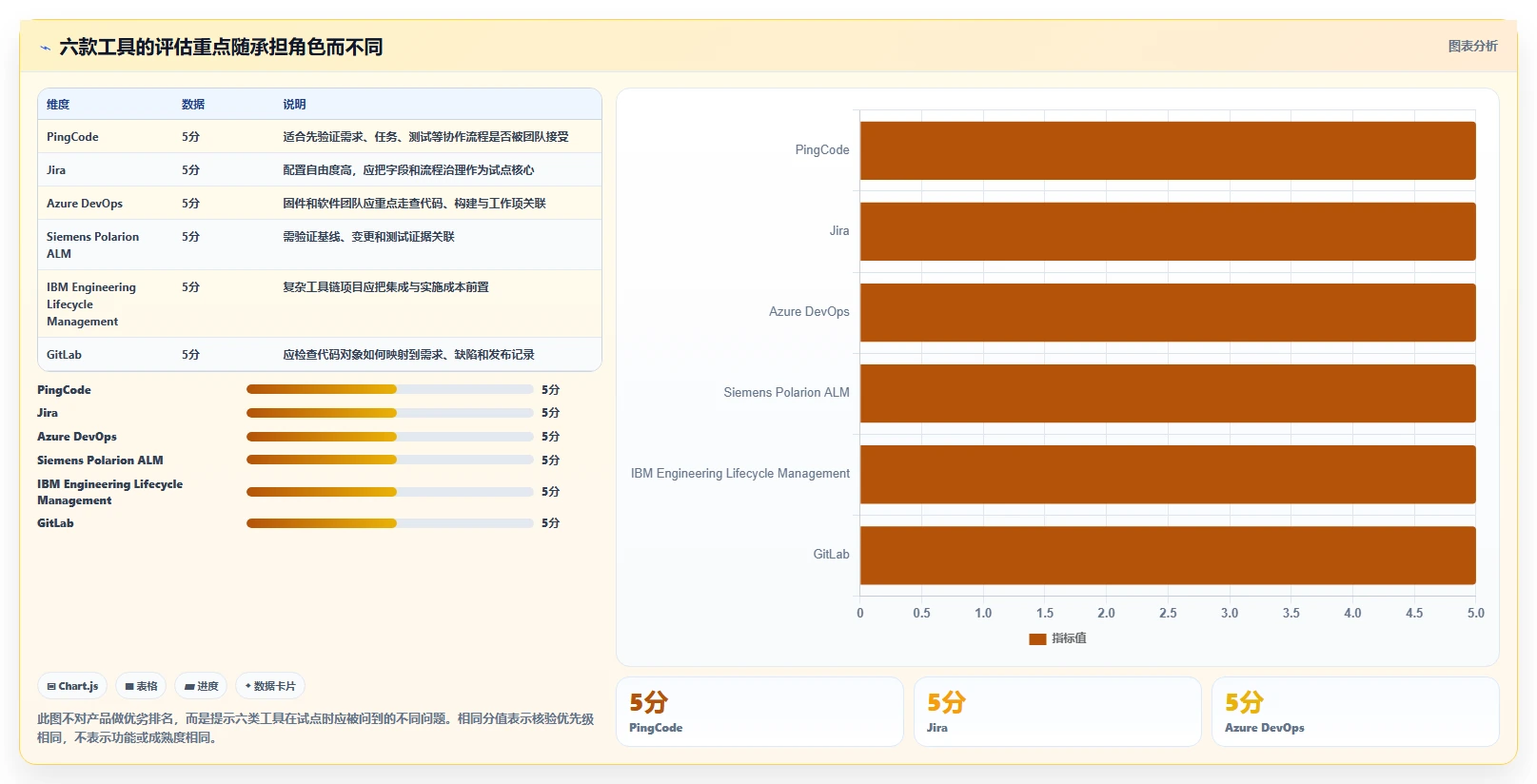Click the PingCode label on the chart axis

822,150
